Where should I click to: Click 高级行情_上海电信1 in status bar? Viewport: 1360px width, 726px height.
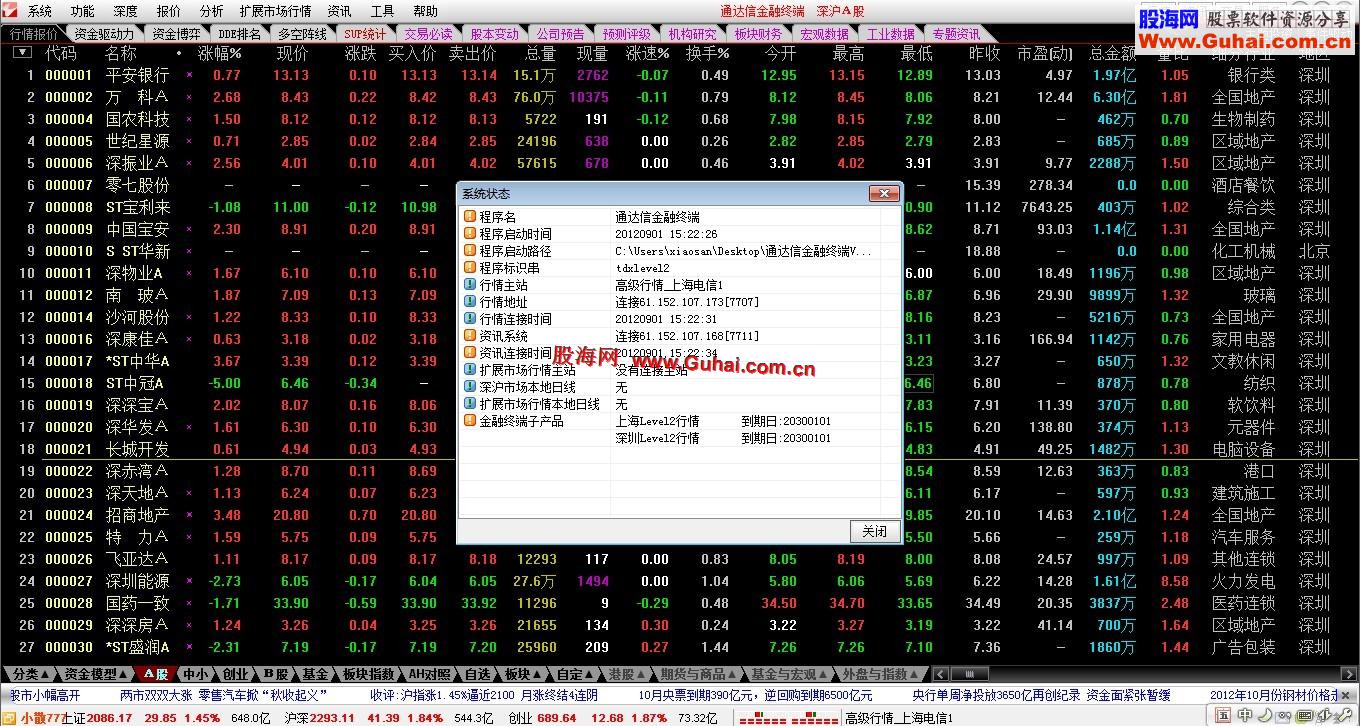point(899,718)
